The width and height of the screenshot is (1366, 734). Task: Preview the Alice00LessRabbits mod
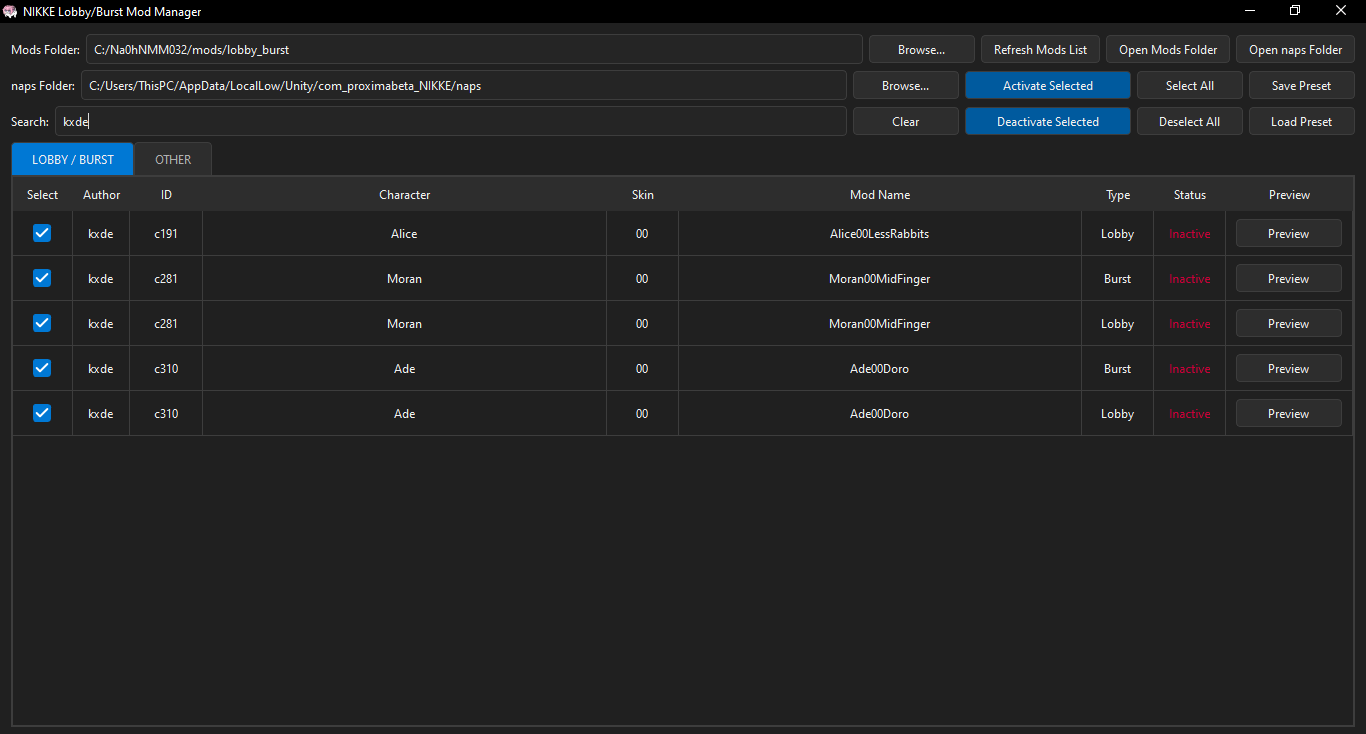coord(1288,233)
